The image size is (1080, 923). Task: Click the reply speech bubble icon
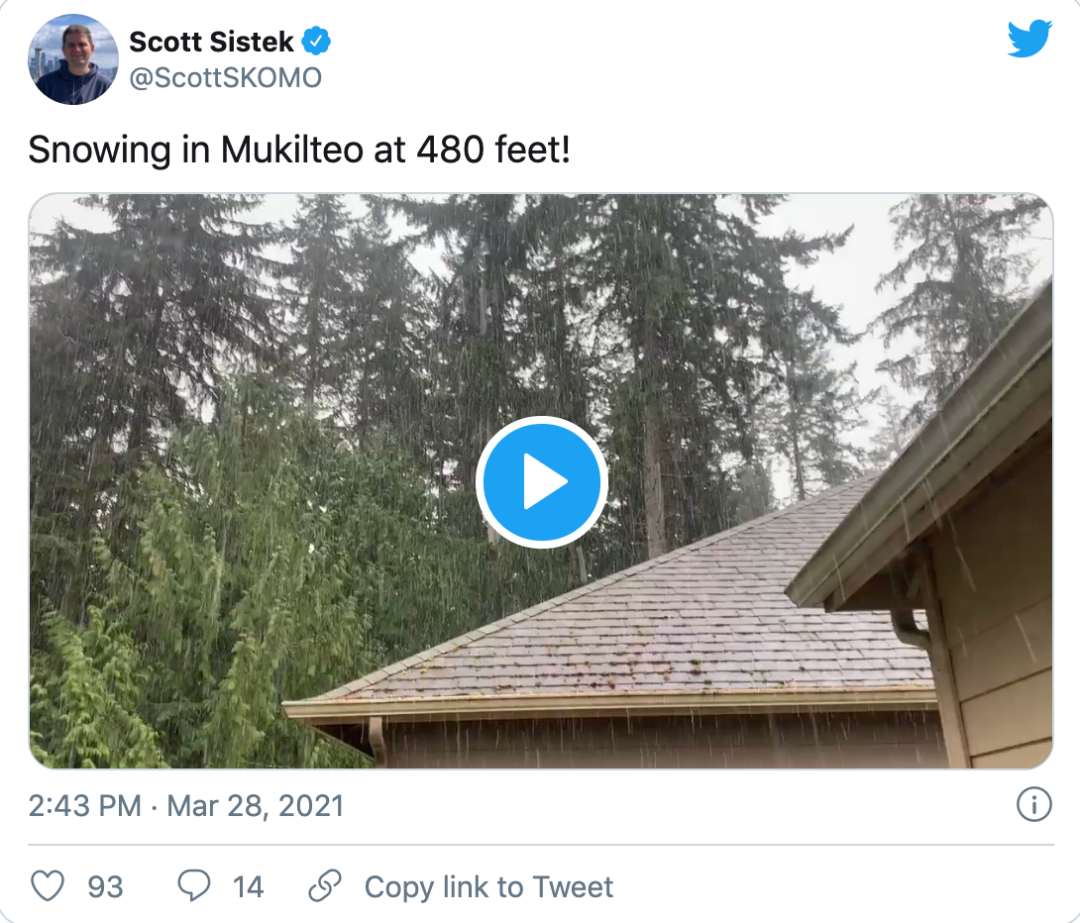[x=193, y=886]
